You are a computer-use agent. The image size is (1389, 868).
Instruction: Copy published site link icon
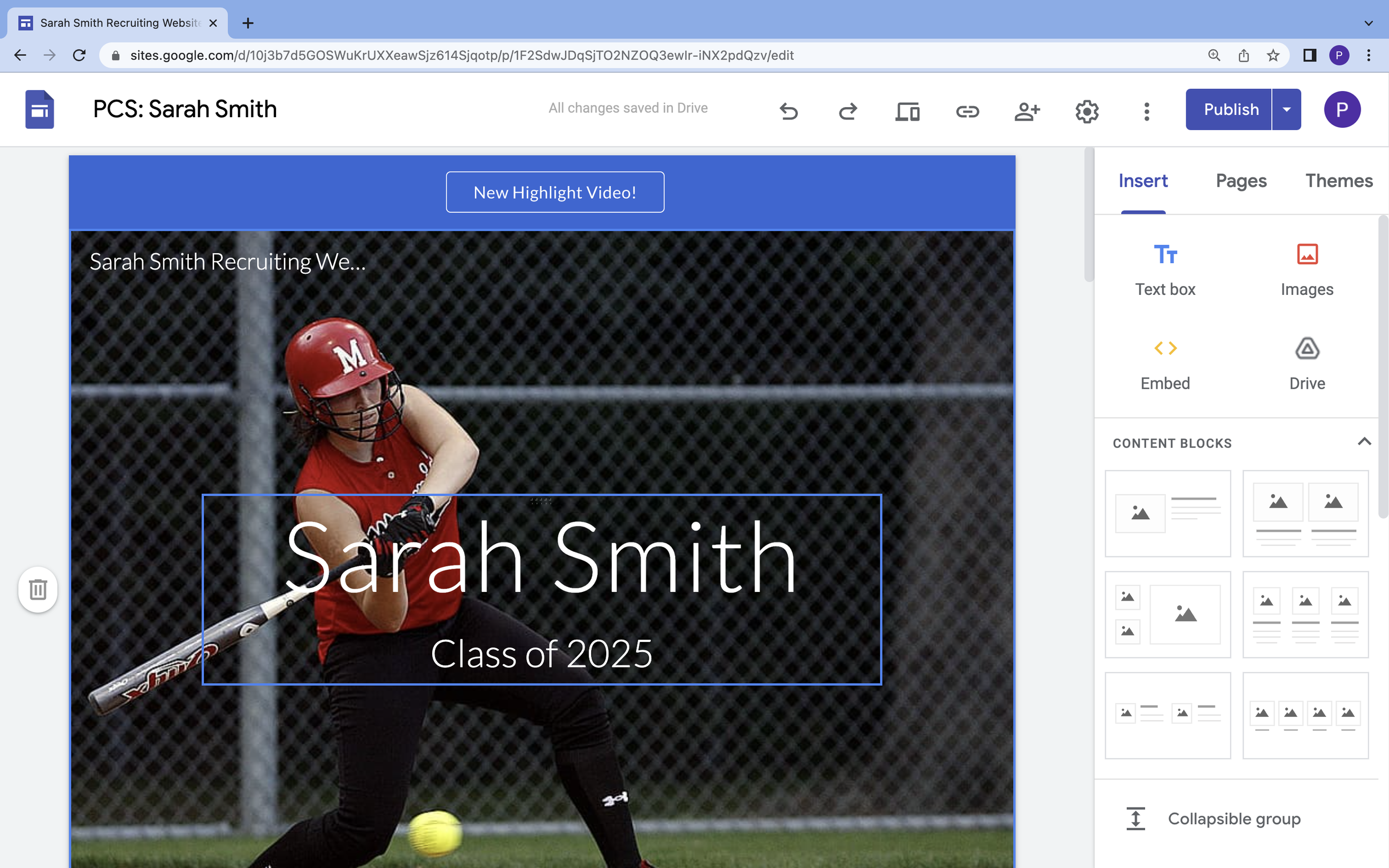tap(967, 110)
